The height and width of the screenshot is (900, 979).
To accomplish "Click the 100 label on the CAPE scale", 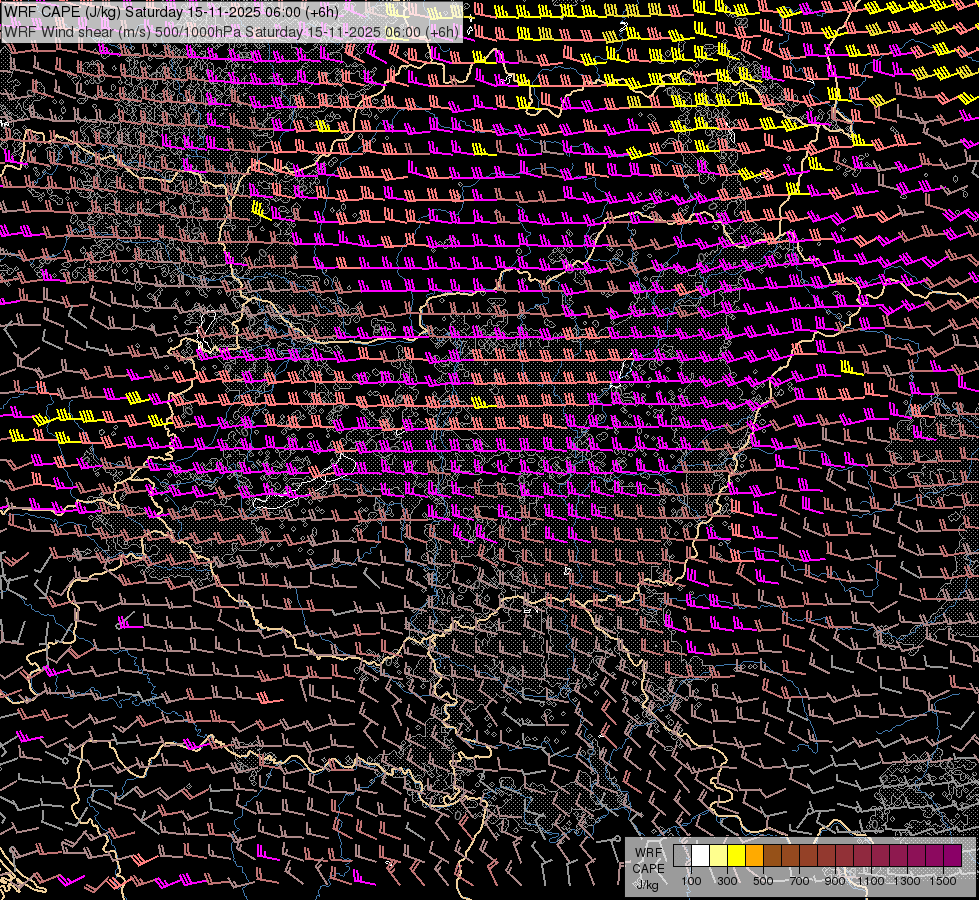I will tap(691, 881).
